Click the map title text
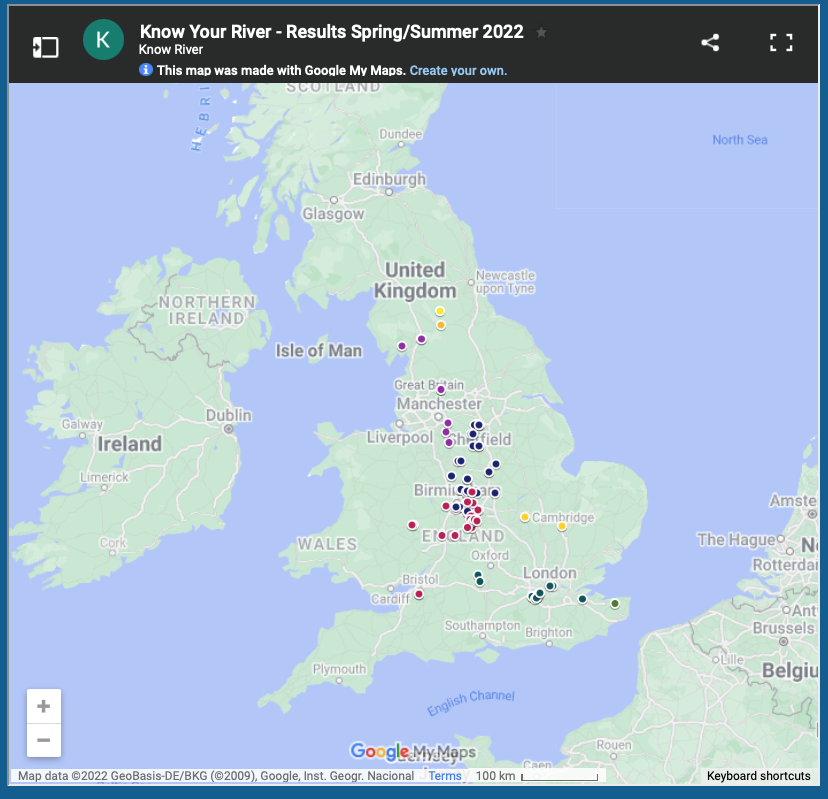 [x=331, y=31]
